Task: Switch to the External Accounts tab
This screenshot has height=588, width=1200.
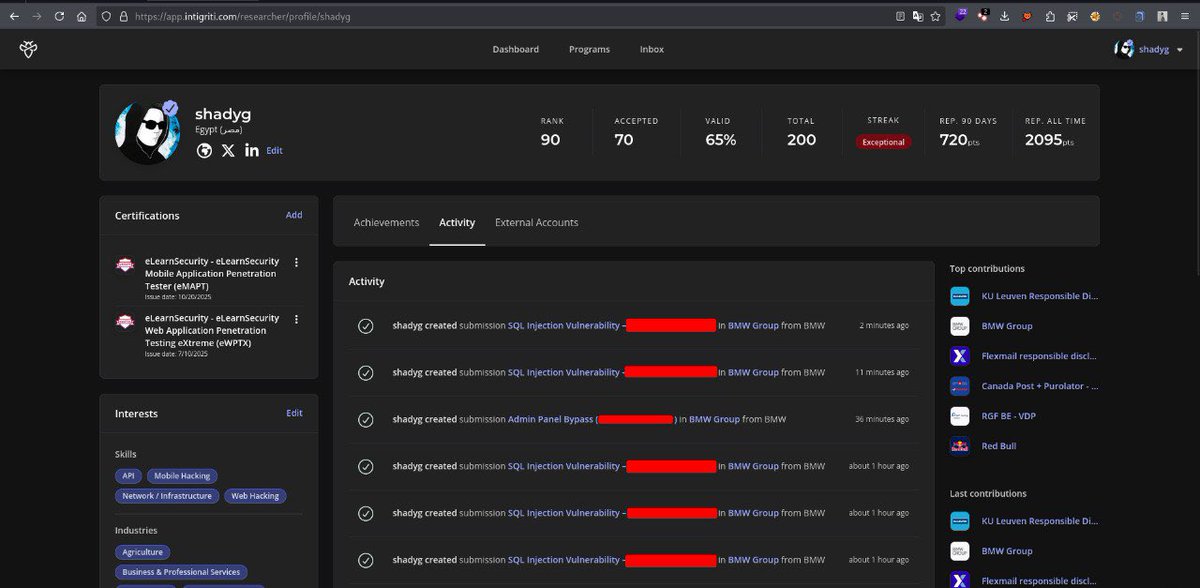Action: pos(536,222)
